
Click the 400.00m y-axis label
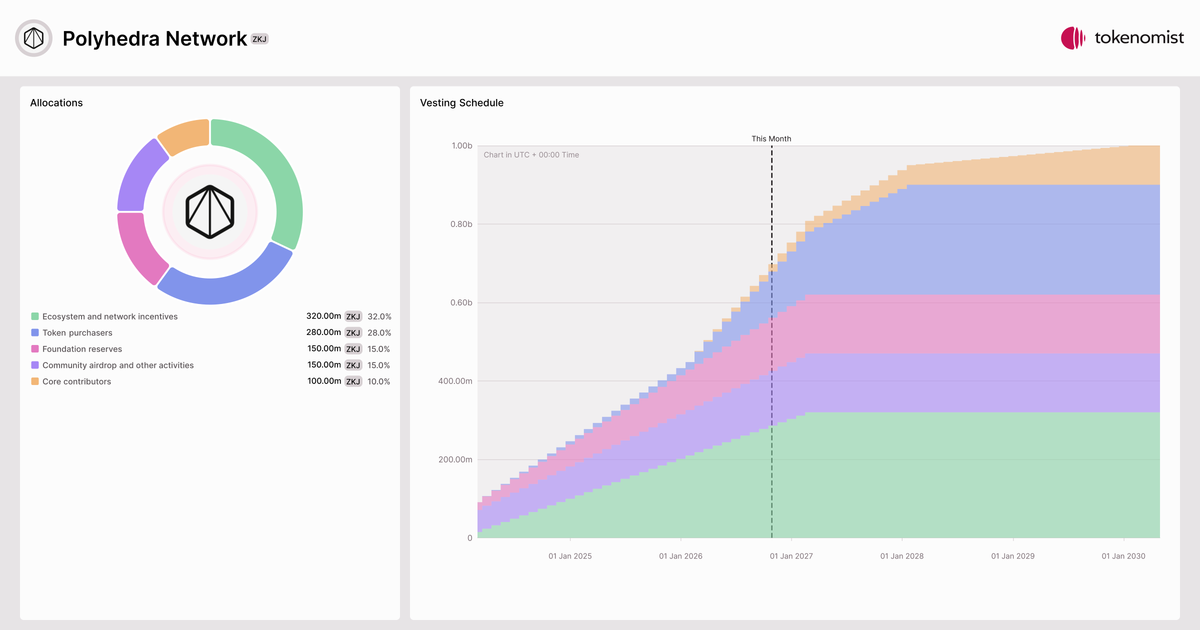point(456,381)
